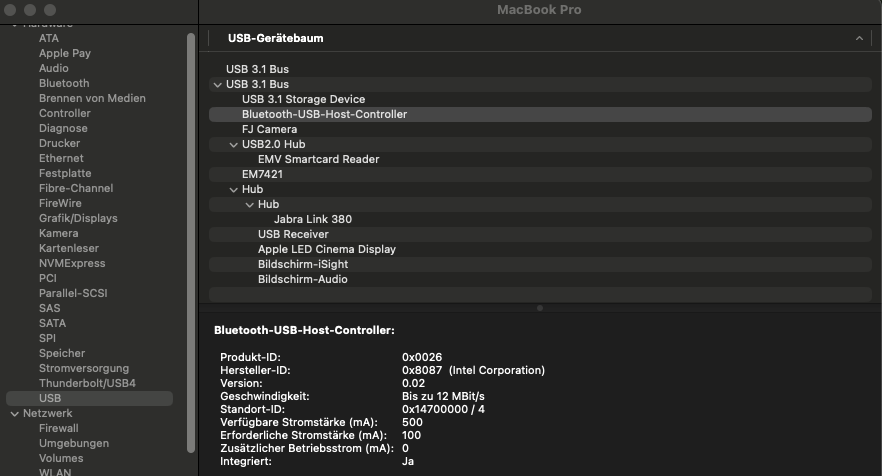882x476 pixels.
Task: Click the split-pane divider handle
Action: (540, 308)
